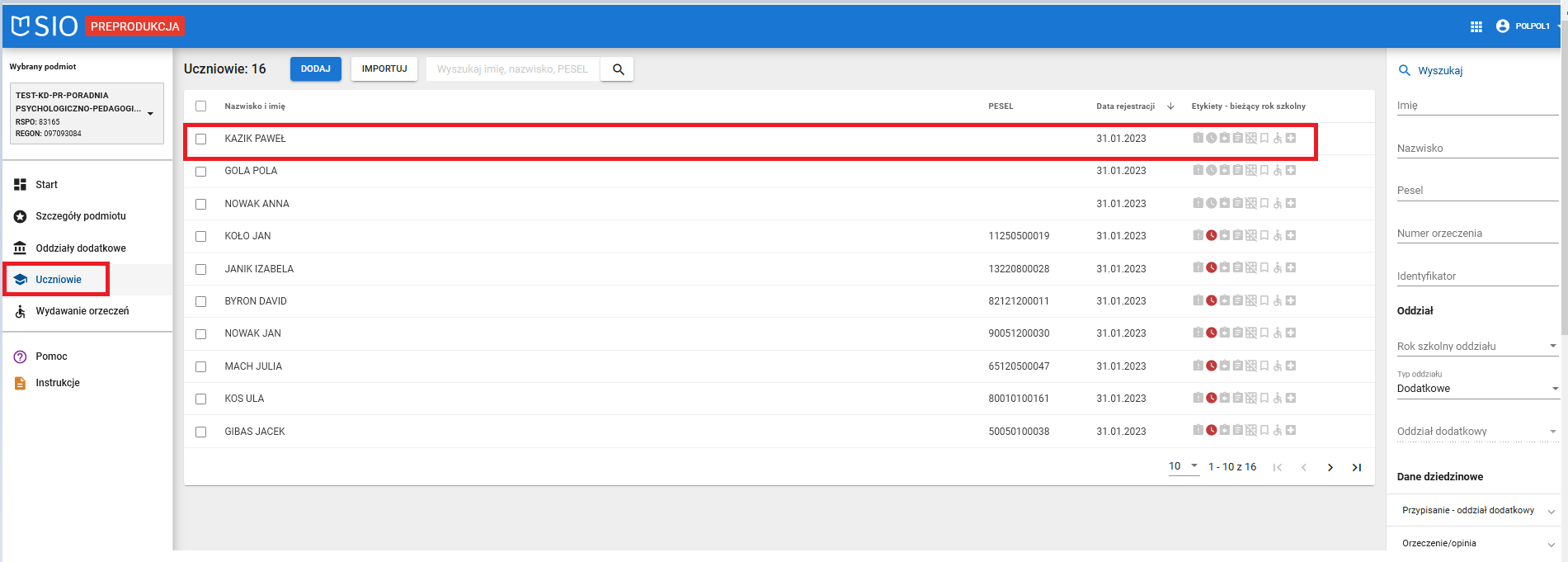Click wheelchair label icon in KAZIK PAWEŁ row
The image size is (1568, 562).
1278,139
